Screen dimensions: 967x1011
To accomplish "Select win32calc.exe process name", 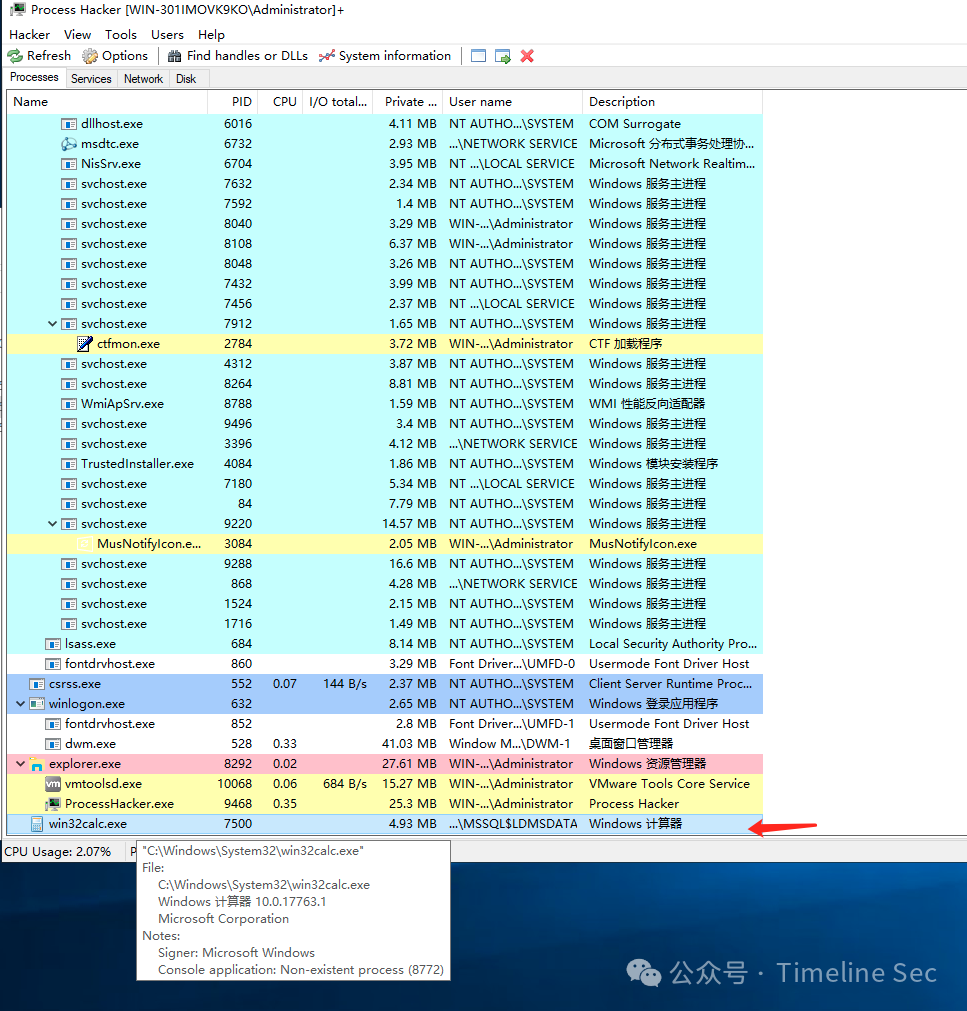I will pyautogui.click(x=88, y=824).
